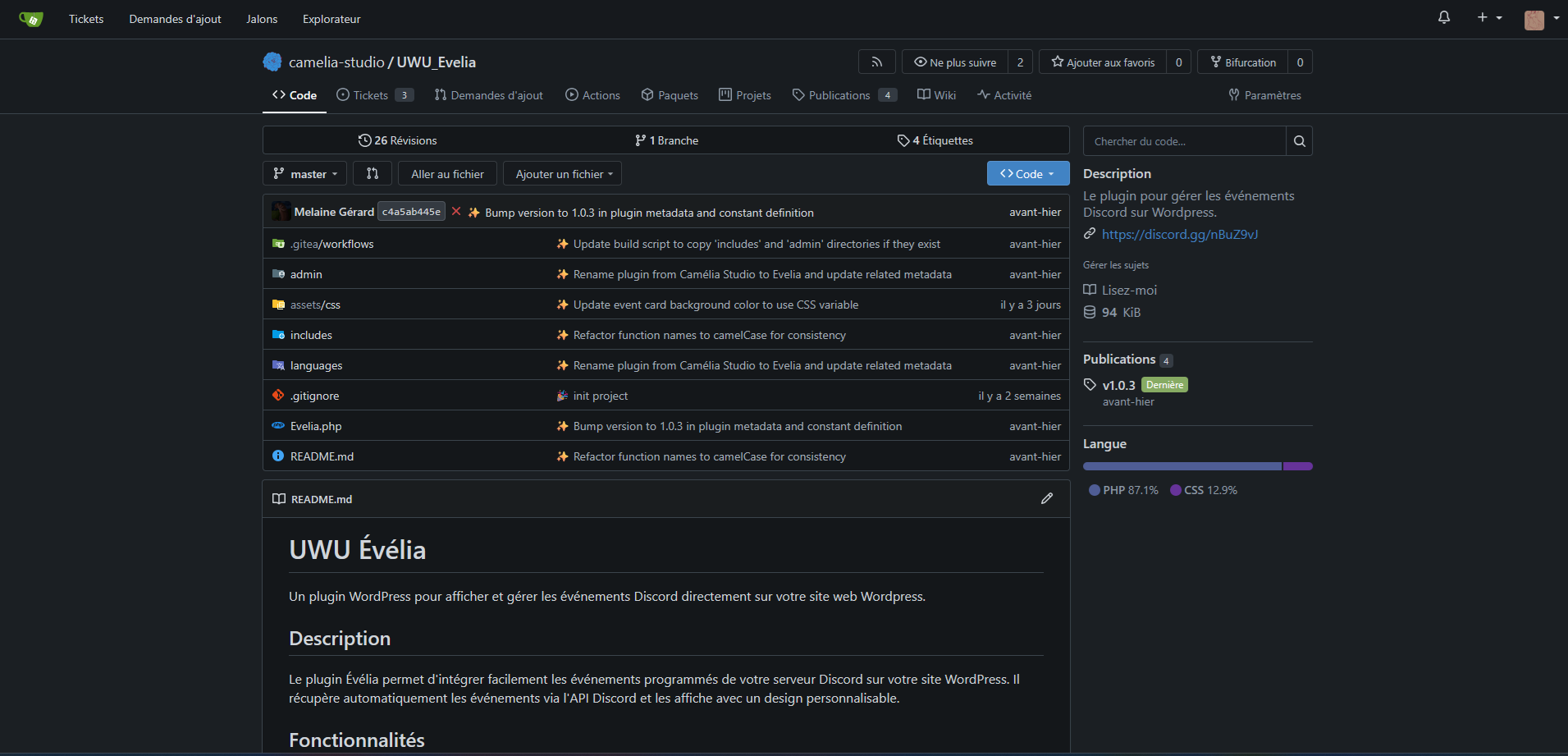
Task: Click the Lisez-moi link
Action: [x=1129, y=290]
